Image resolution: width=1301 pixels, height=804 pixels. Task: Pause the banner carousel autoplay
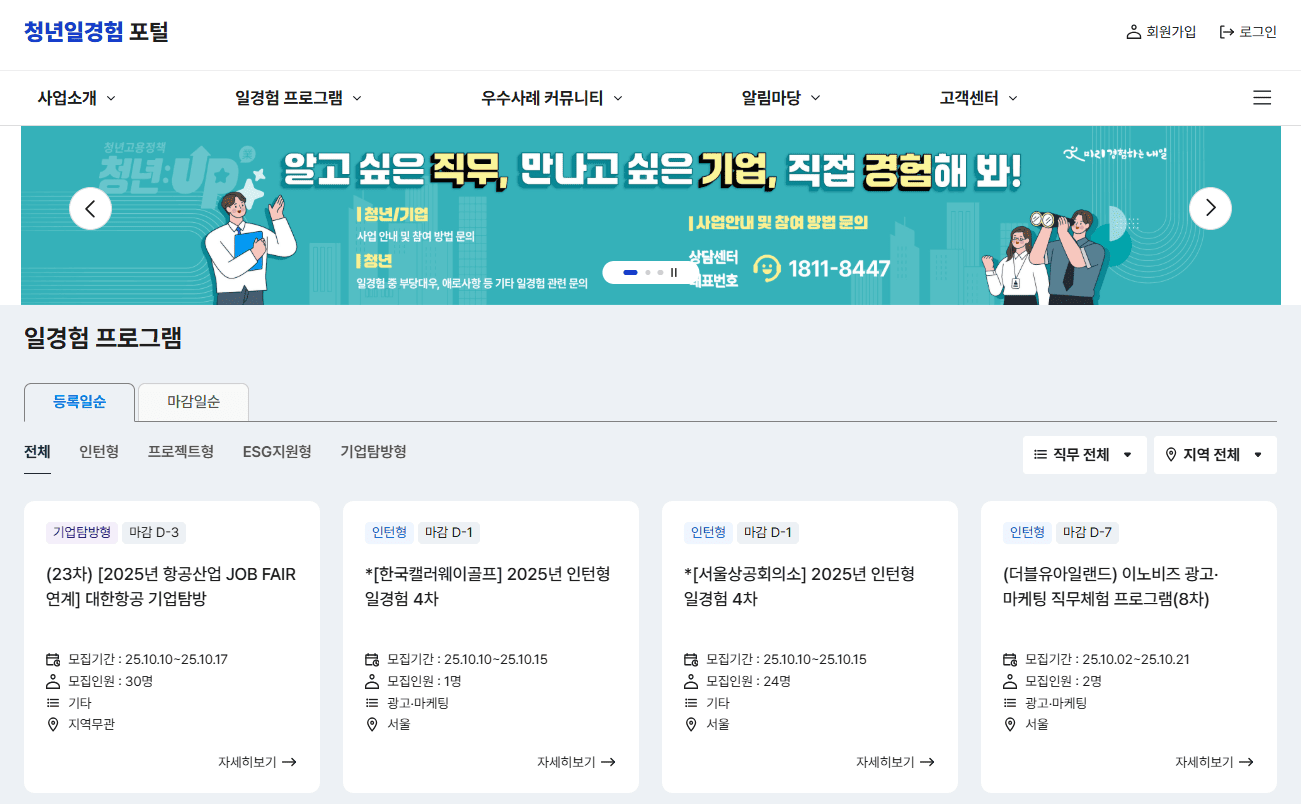(674, 272)
